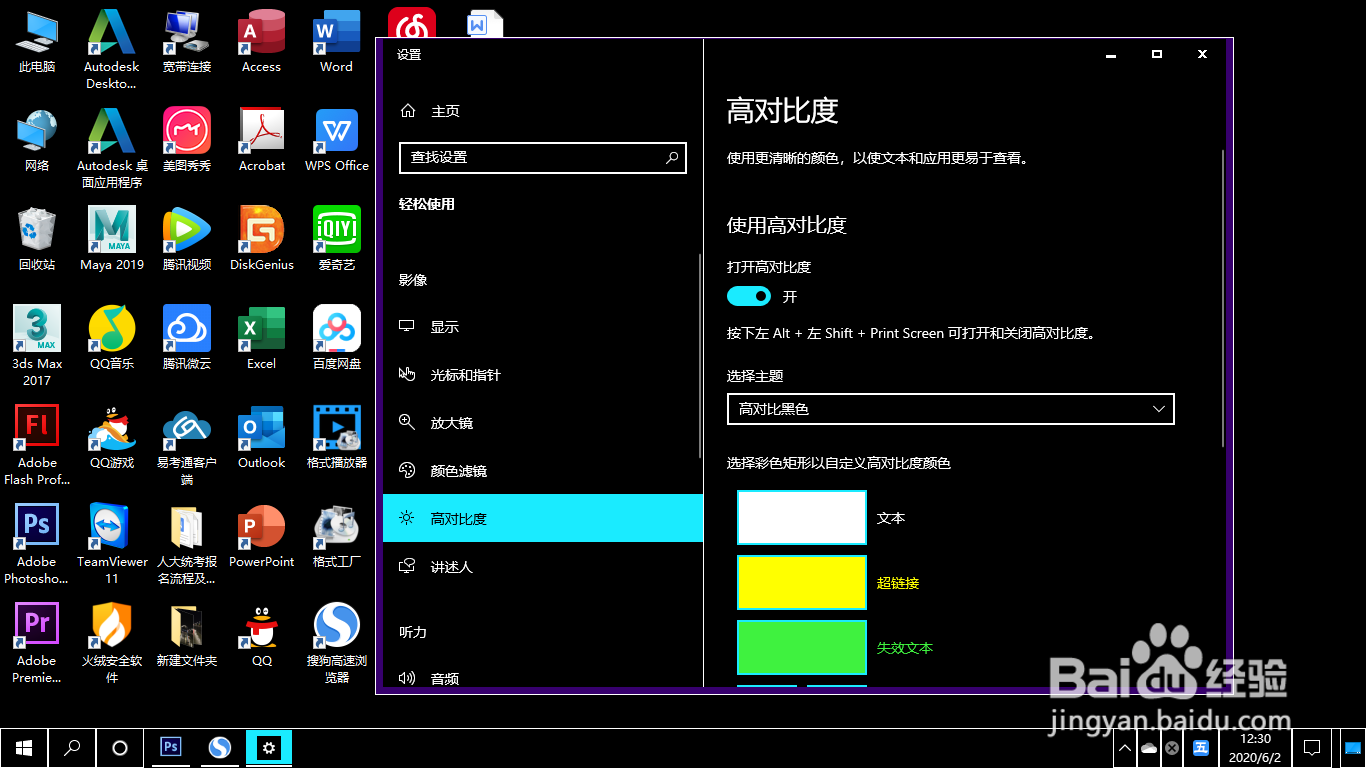This screenshot has height=768, width=1366.
Task: Open the taskbar clock 12:30
Action: [x=1255, y=747]
